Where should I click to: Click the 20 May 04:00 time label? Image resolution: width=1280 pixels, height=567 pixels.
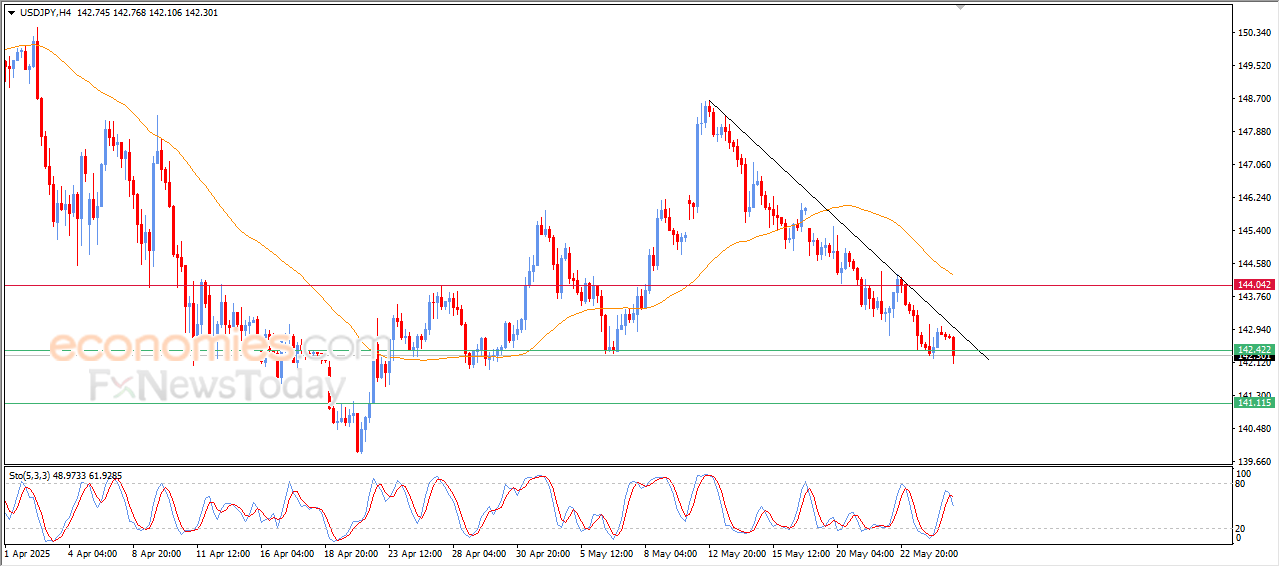point(864,553)
